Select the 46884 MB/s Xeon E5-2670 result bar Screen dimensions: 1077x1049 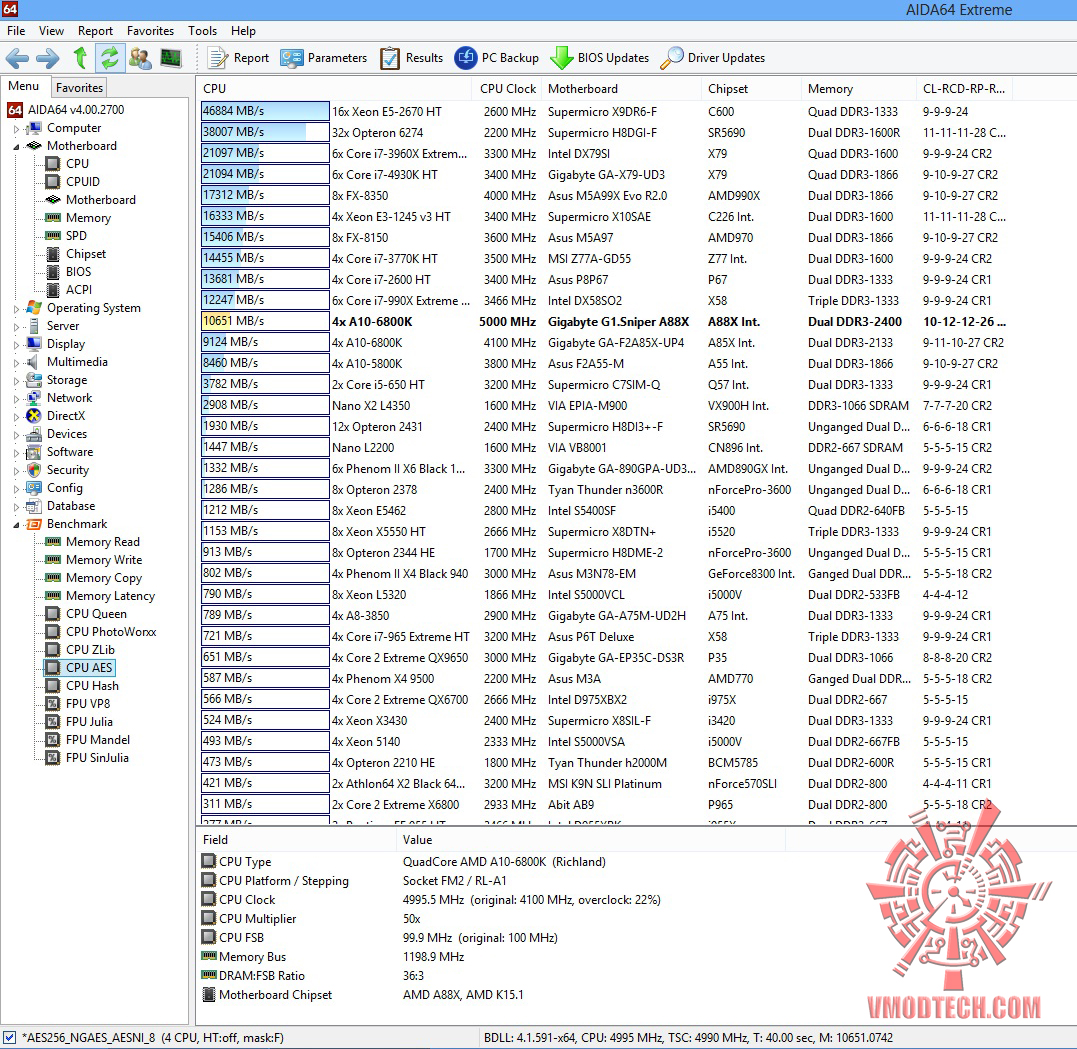click(265, 111)
